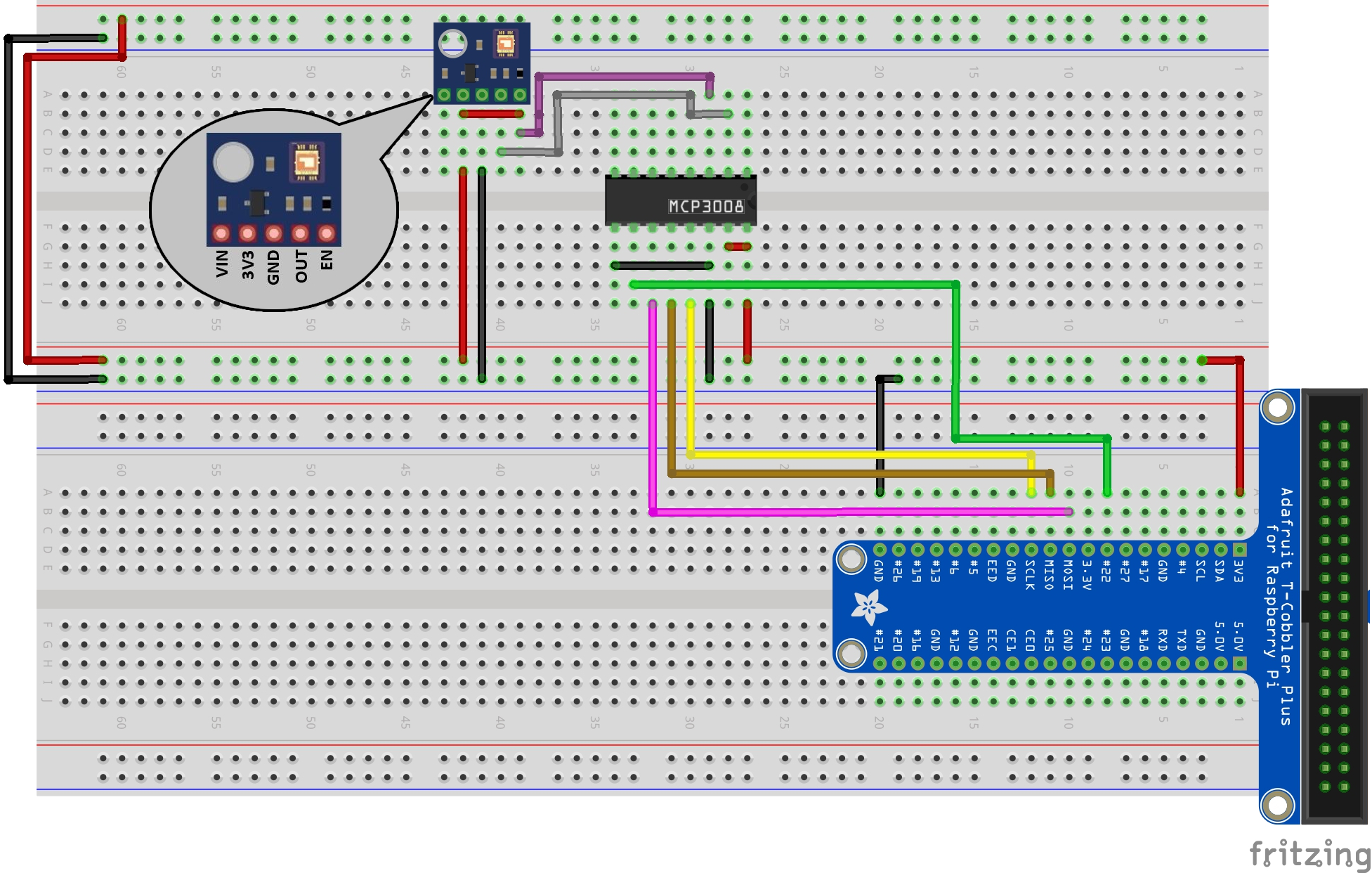Select the small UV sensor board

481,63
